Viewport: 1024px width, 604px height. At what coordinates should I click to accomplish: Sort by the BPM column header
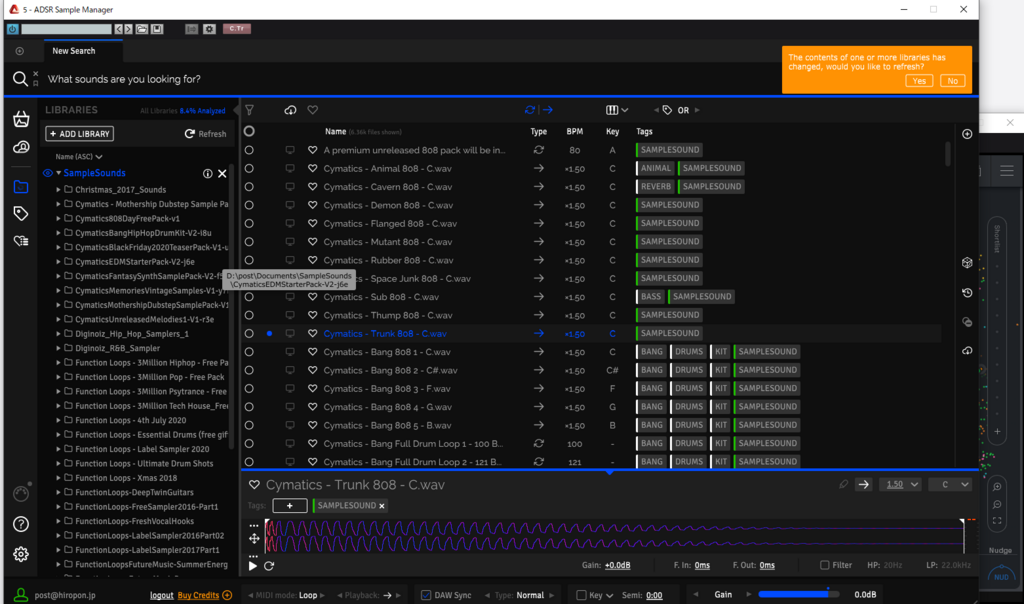575,131
